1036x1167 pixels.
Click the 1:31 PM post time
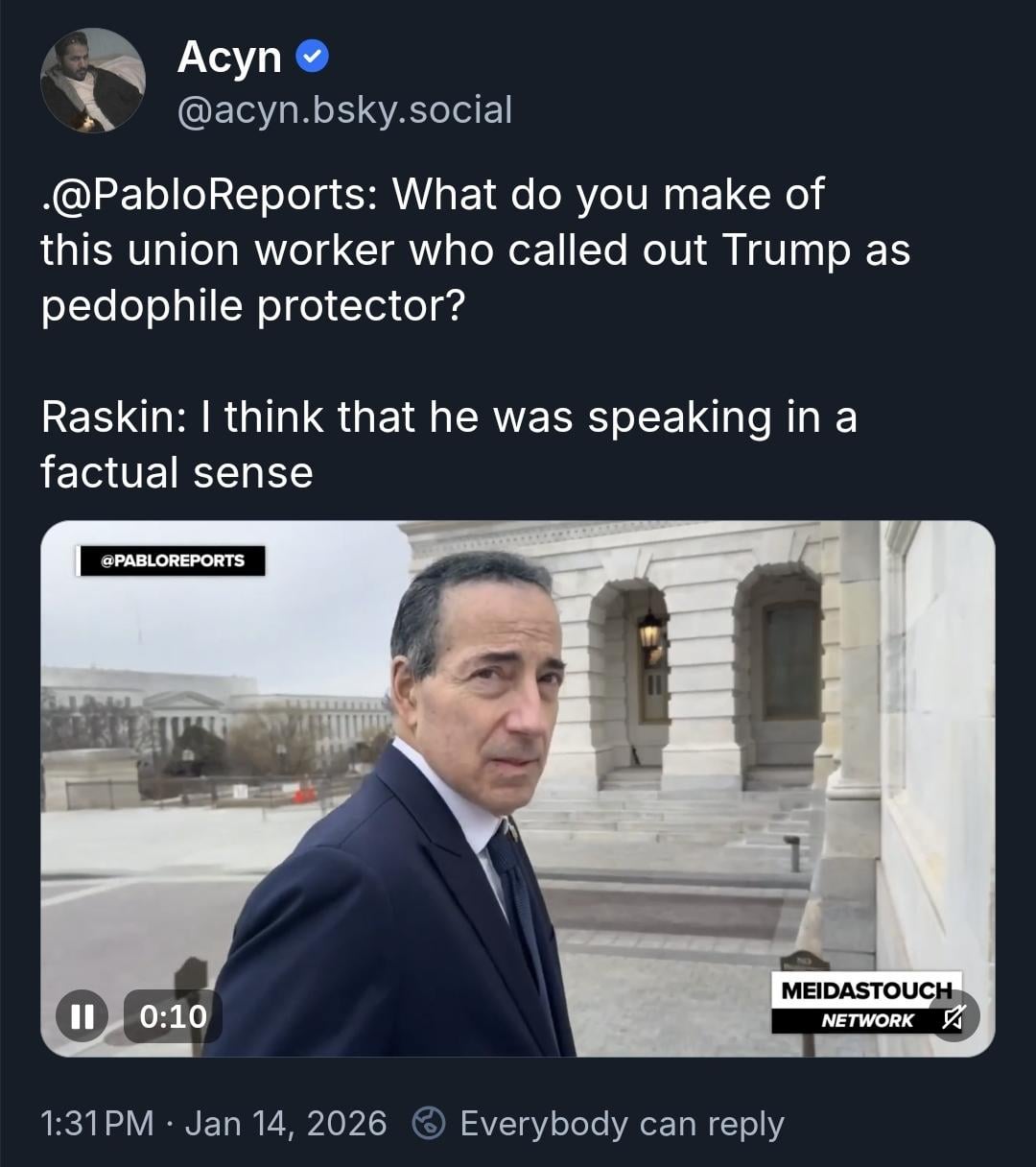point(97,1123)
